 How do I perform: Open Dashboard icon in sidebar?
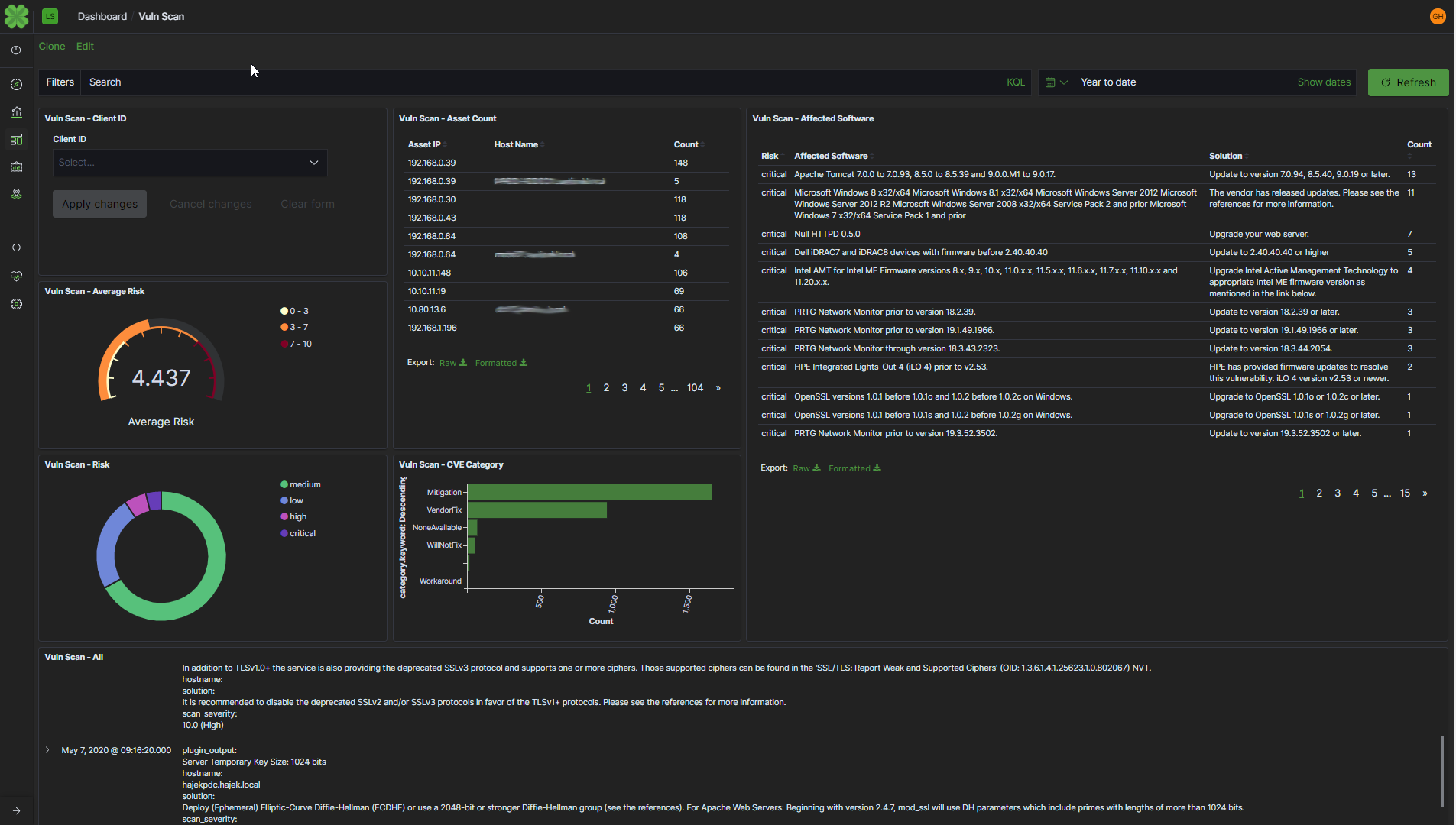tap(16, 139)
